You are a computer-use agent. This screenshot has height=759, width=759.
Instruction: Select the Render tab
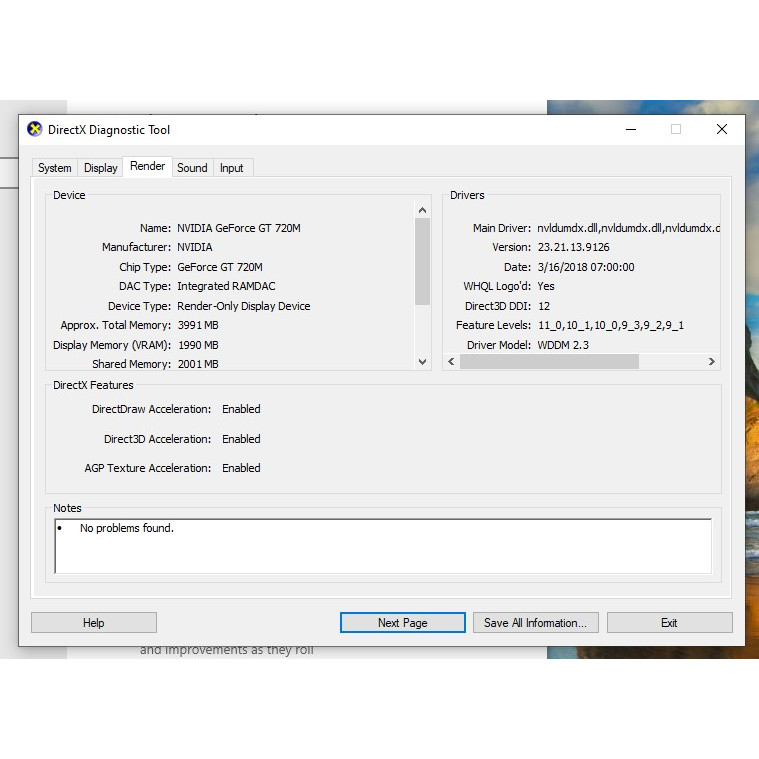[147, 167]
